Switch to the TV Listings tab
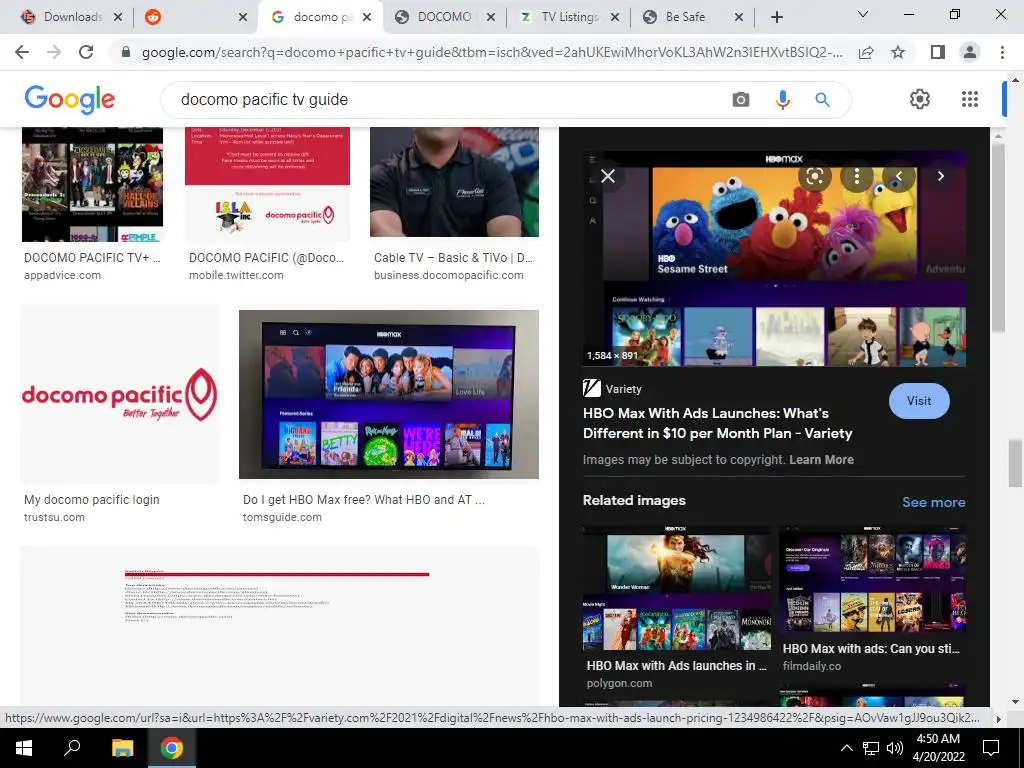This screenshot has width=1024, height=768. pos(569,18)
